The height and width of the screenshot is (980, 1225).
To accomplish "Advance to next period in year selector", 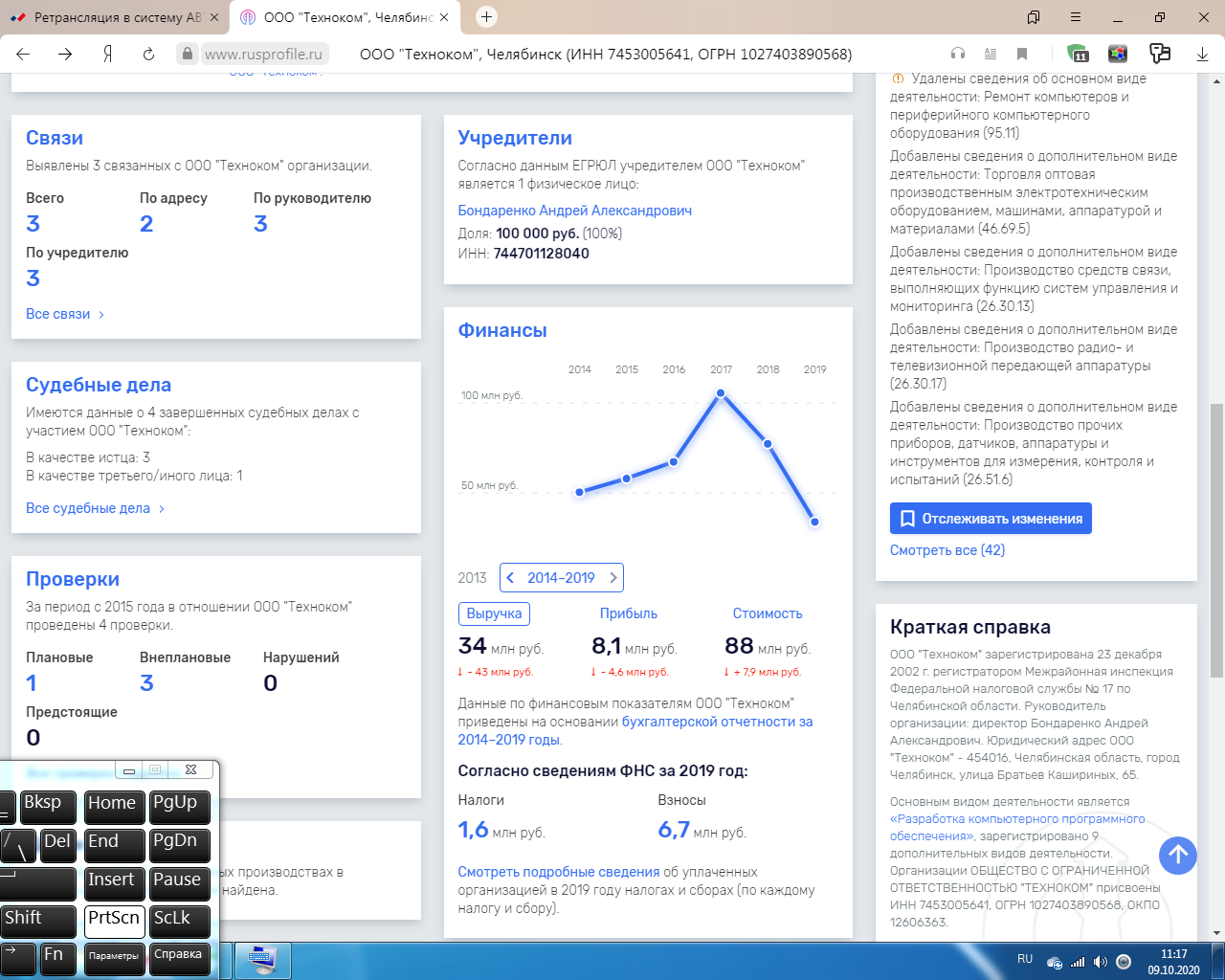I will 613,578.
